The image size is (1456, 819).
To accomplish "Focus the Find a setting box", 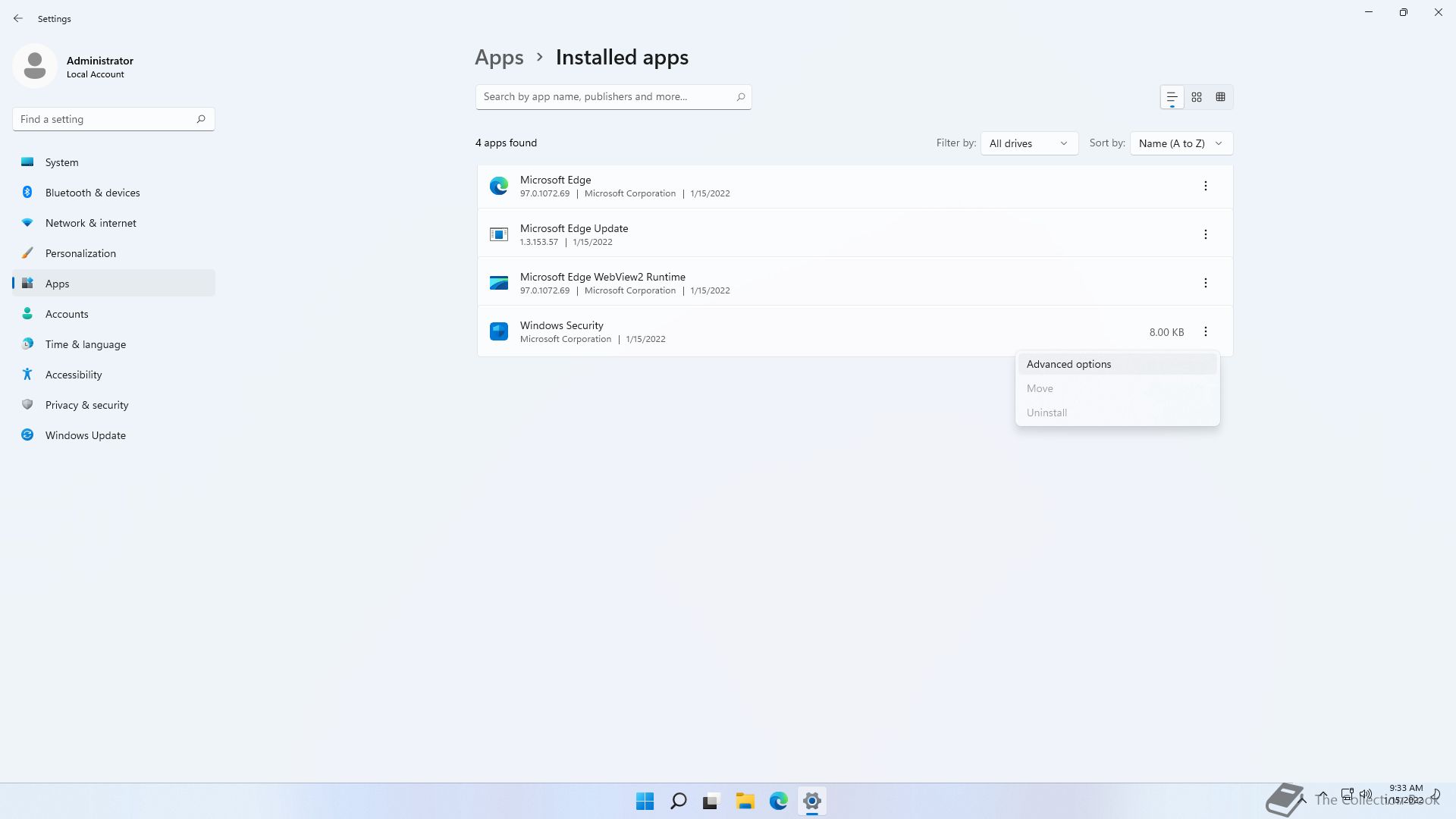I will tap(114, 119).
